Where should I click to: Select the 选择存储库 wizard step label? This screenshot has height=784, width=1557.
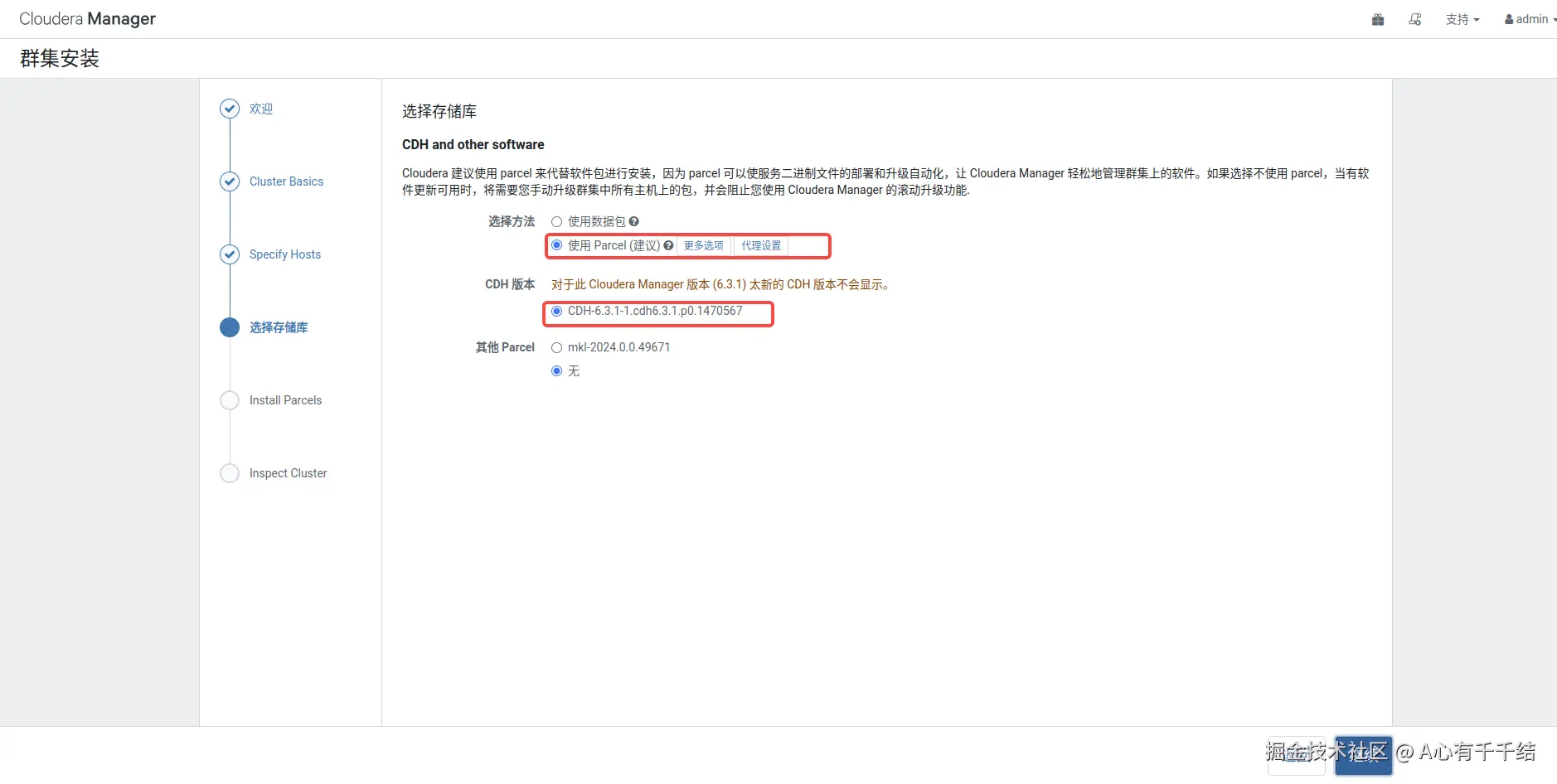(x=279, y=327)
